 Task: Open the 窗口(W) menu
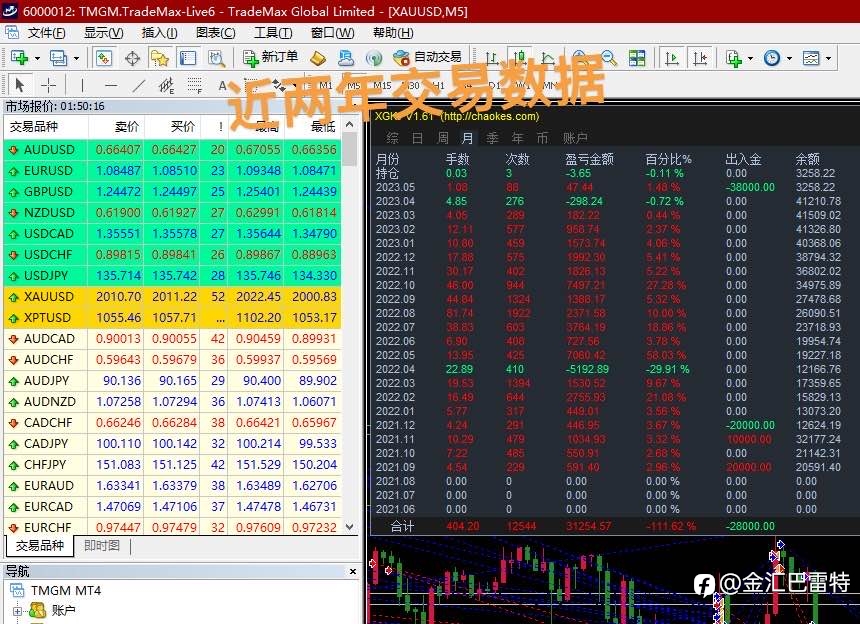click(332, 33)
